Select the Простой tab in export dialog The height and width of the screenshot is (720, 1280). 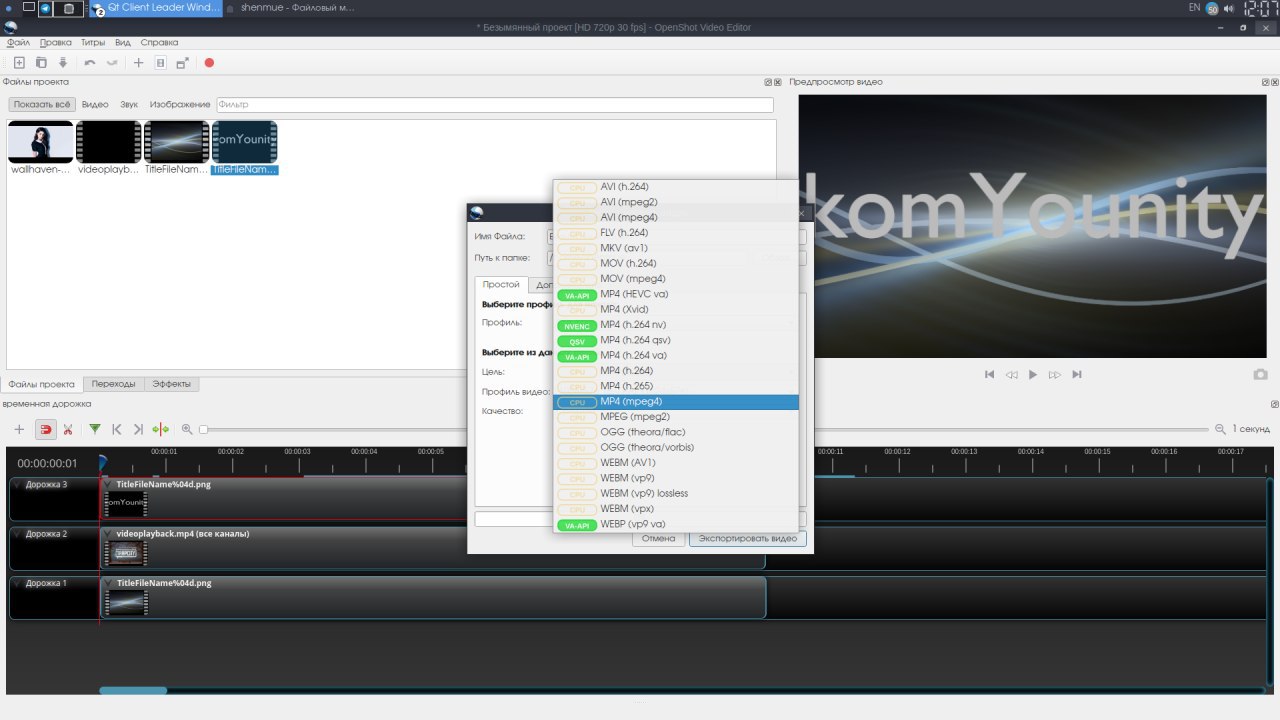(x=501, y=285)
